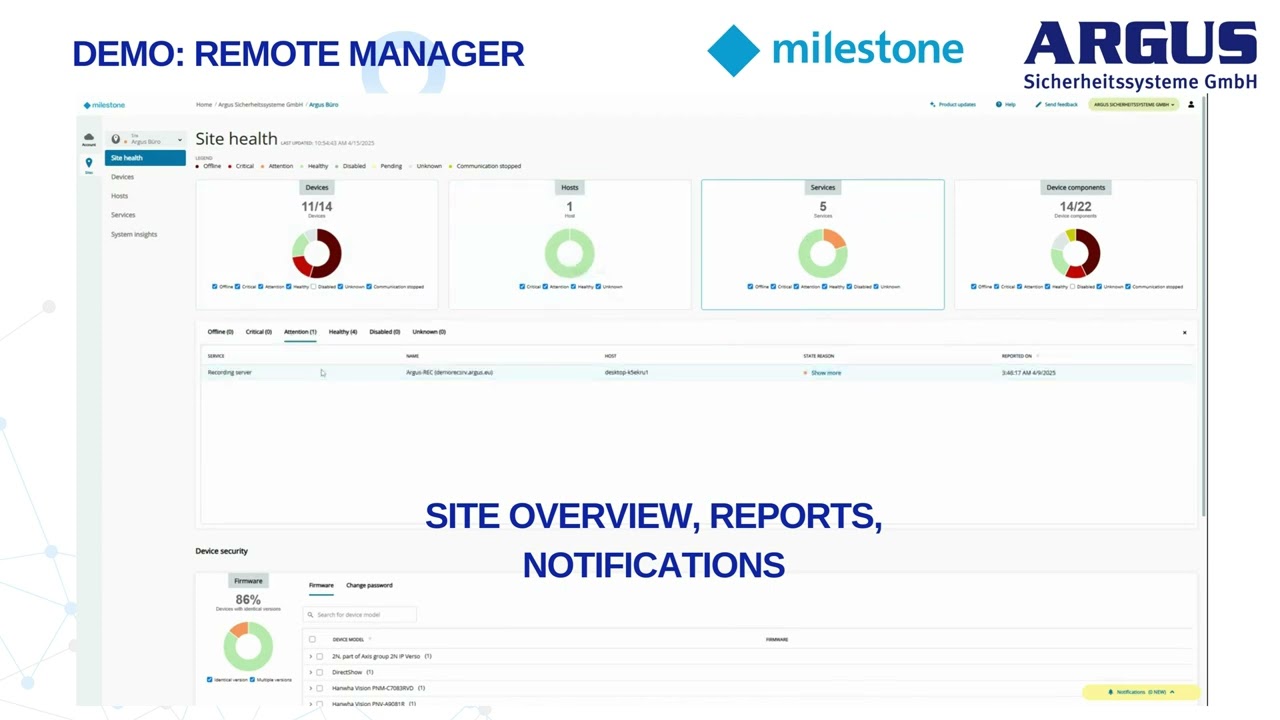Click the Device components donut chart
The height and width of the screenshot is (720, 1280).
1076,252
